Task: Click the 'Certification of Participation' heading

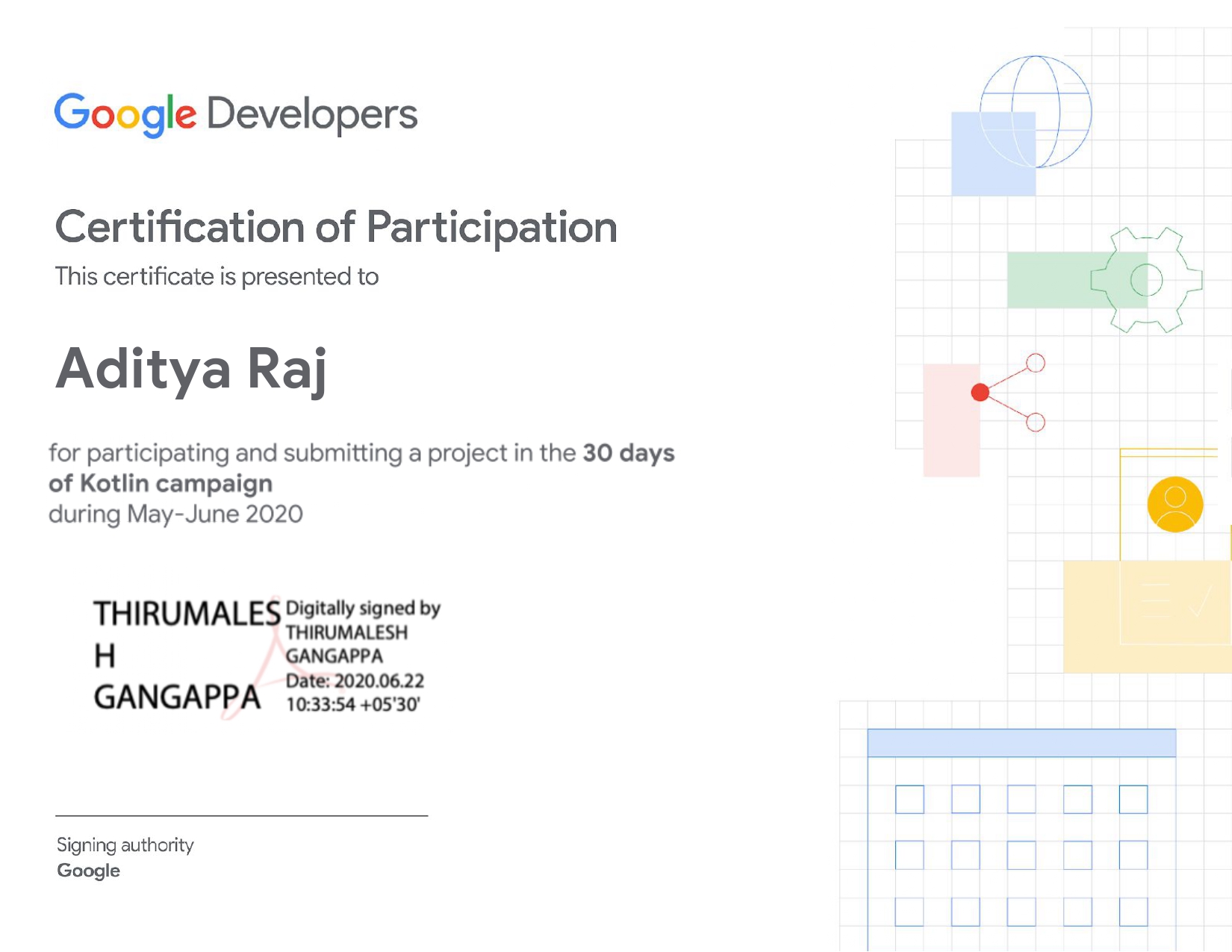Action: (x=336, y=228)
